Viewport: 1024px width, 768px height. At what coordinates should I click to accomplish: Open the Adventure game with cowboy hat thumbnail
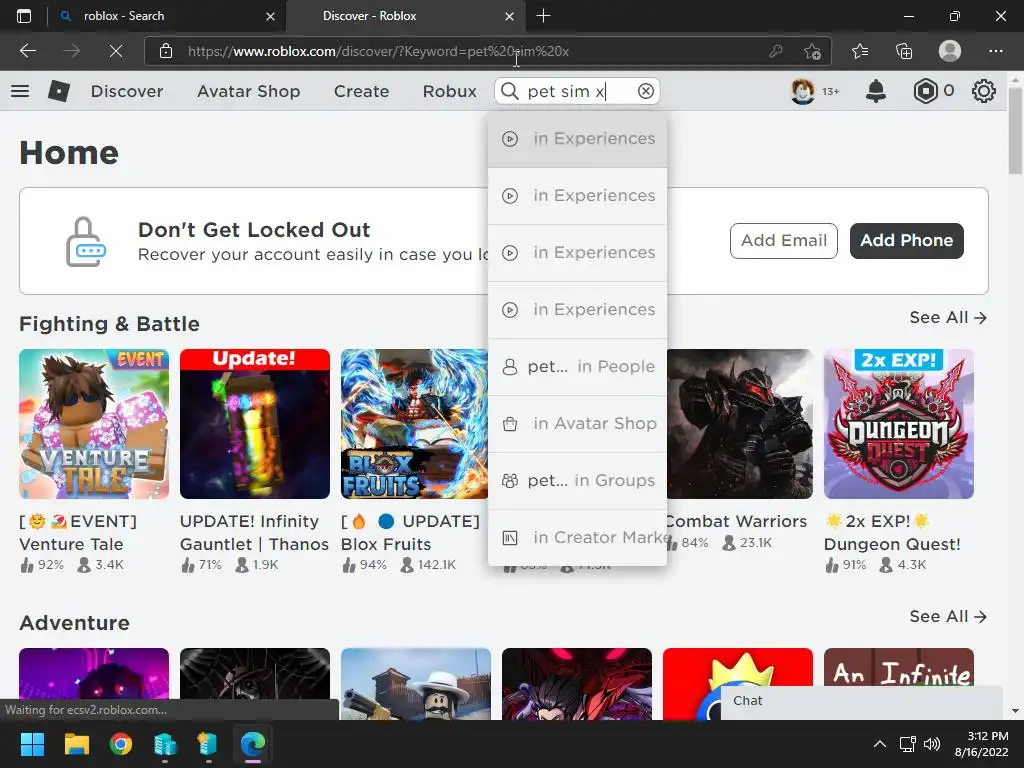[x=415, y=684]
